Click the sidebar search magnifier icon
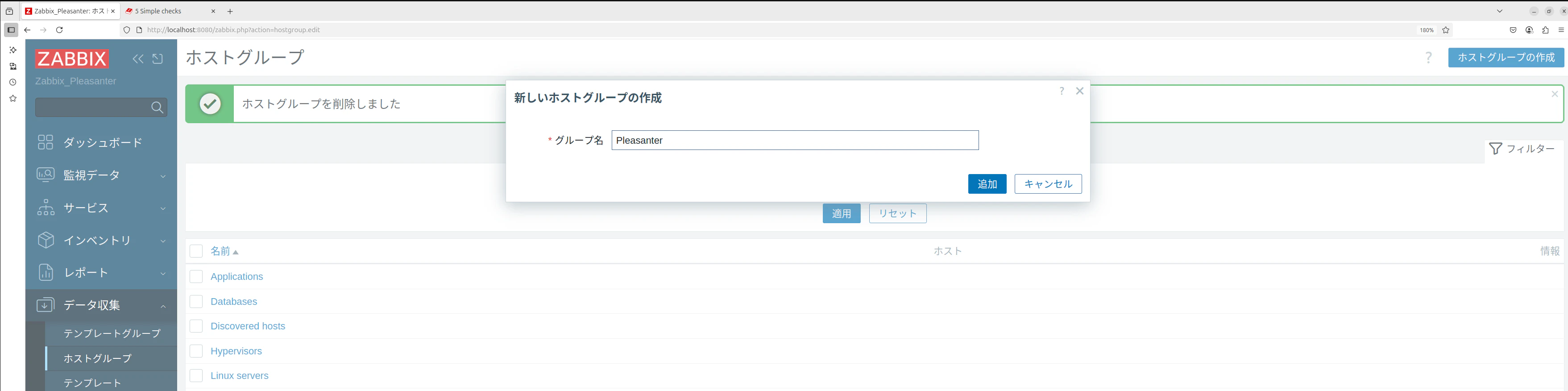This screenshot has height=391, width=1568. pos(157,108)
